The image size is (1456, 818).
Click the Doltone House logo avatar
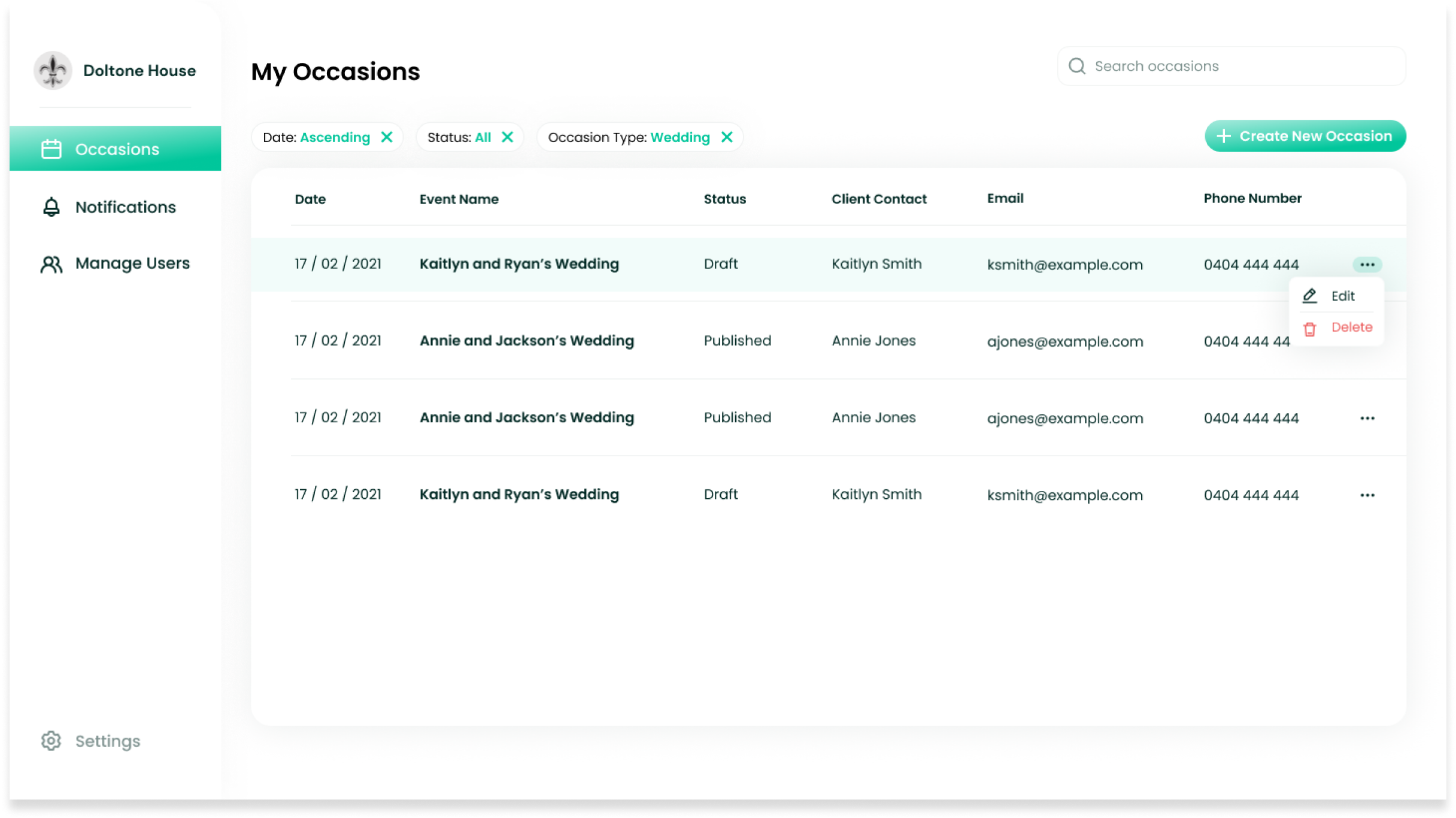[53, 71]
